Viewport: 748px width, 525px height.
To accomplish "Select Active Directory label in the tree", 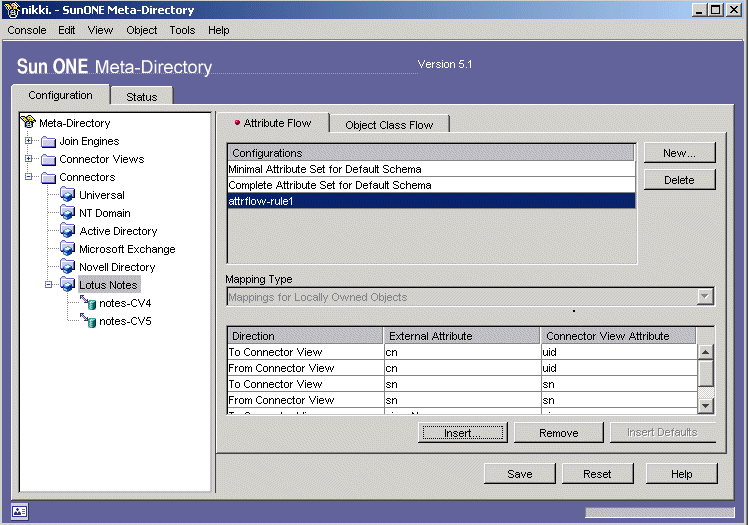I will coord(118,231).
